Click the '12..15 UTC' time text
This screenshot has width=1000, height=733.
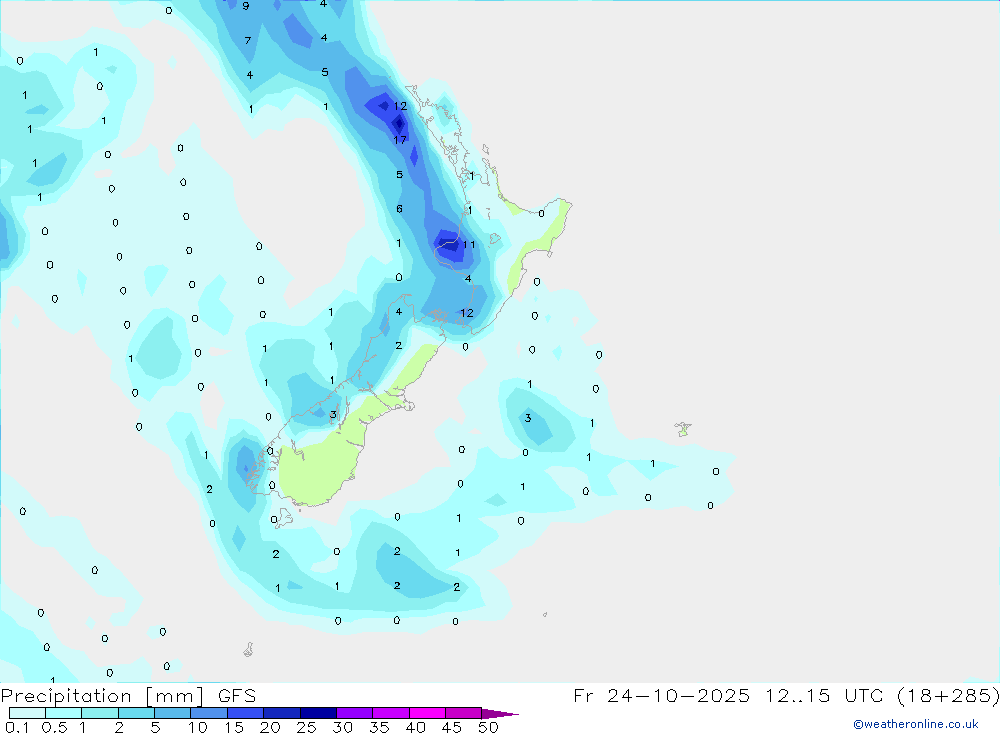click(825, 695)
